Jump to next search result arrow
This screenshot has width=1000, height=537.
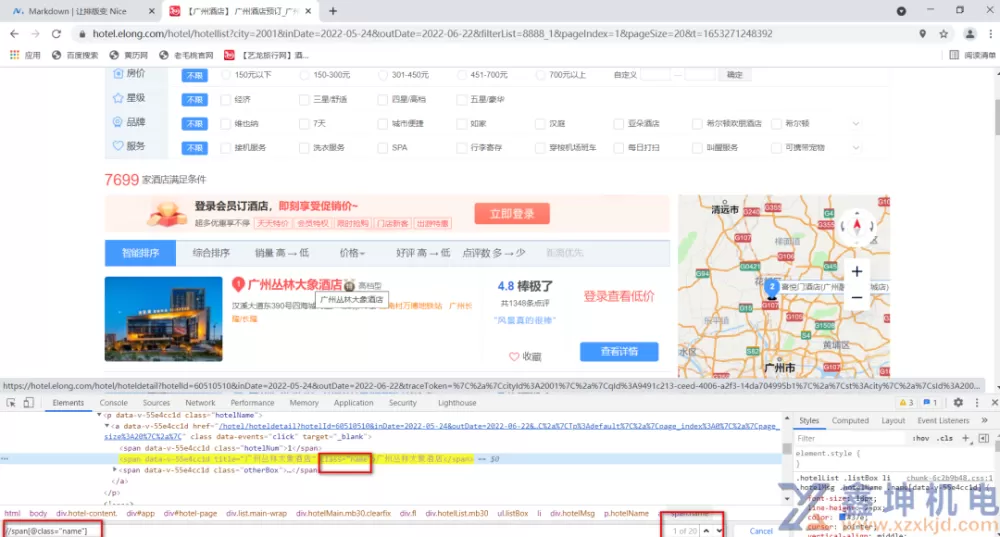click(719, 531)
